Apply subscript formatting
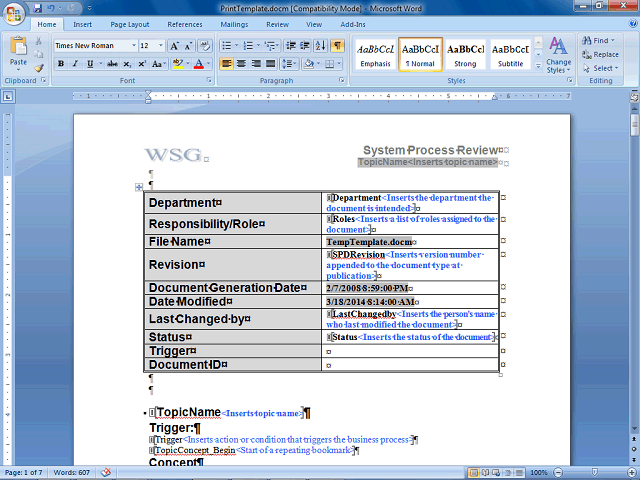 coord(127,64)
